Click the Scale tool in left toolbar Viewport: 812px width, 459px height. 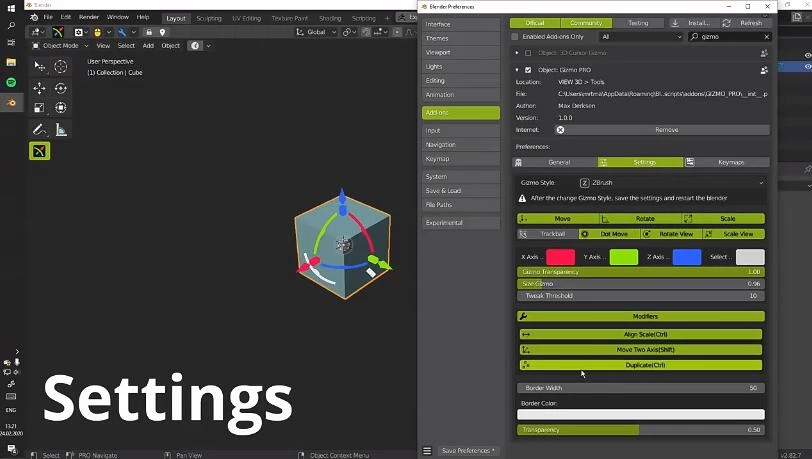(x=40, y=108)
